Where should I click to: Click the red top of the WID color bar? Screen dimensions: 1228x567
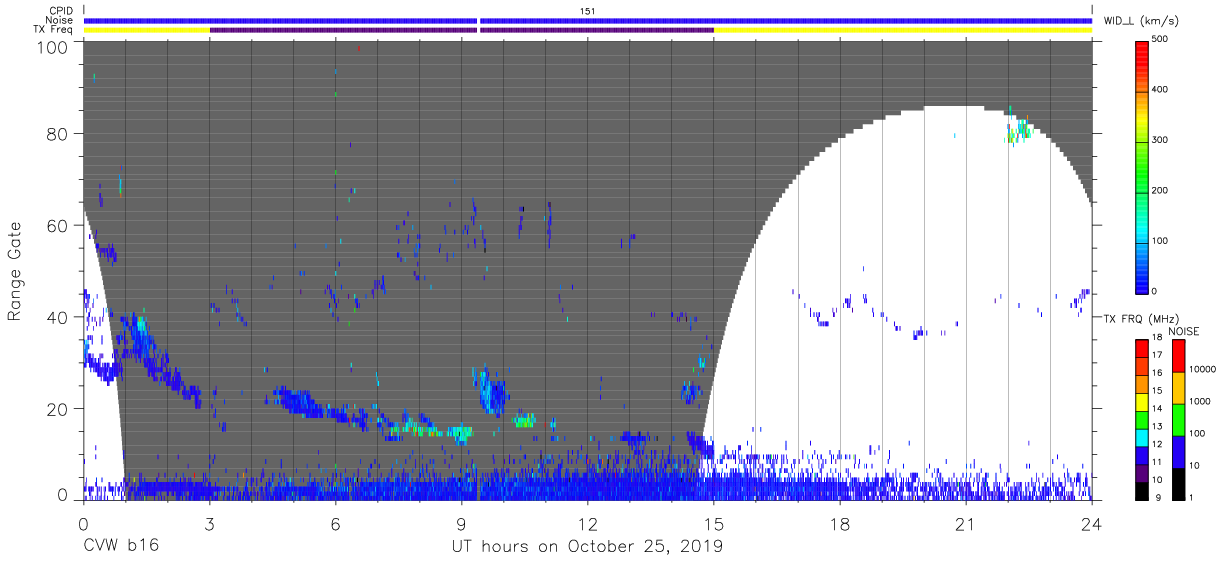pos(1141,50)
